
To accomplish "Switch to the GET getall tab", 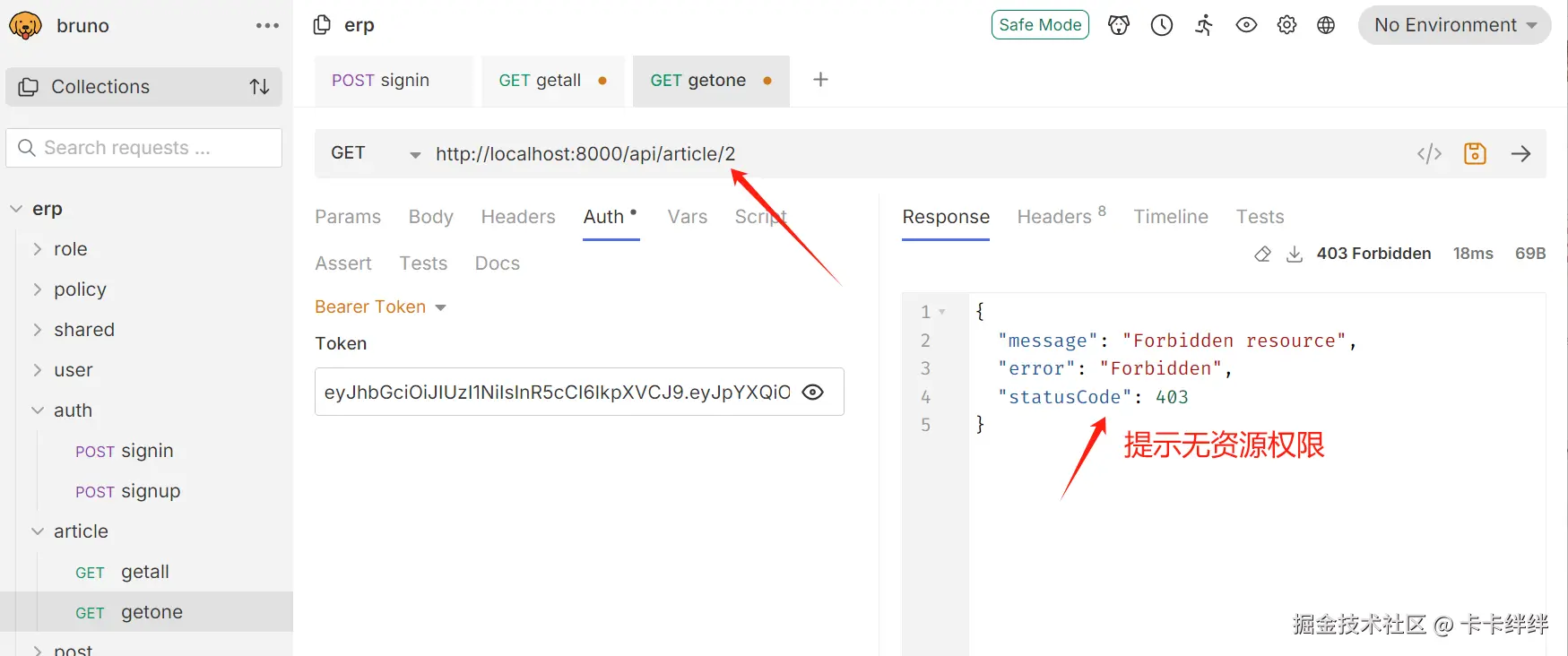I will pos(552,81).
